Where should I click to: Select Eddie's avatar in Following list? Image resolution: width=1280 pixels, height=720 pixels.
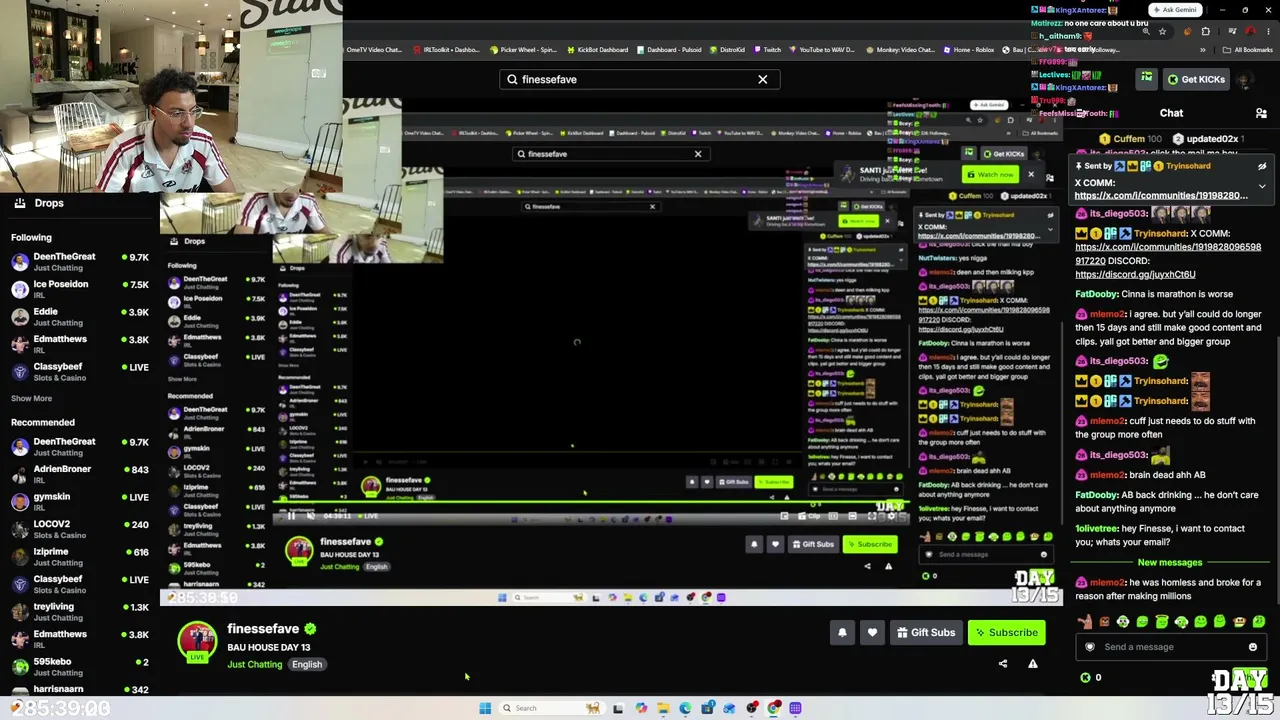(20, 317)
